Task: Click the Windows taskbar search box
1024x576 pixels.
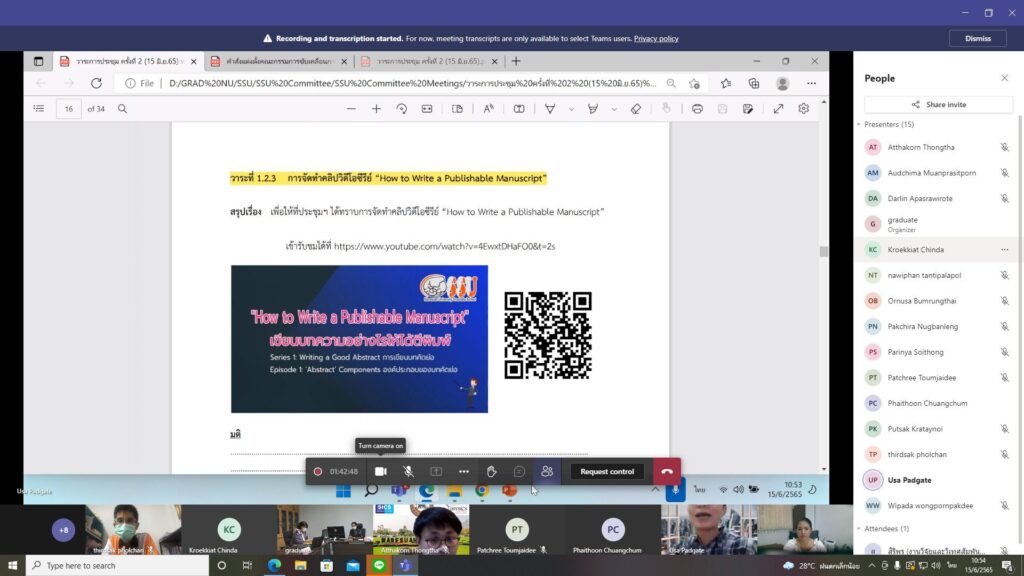Action: 118,566
